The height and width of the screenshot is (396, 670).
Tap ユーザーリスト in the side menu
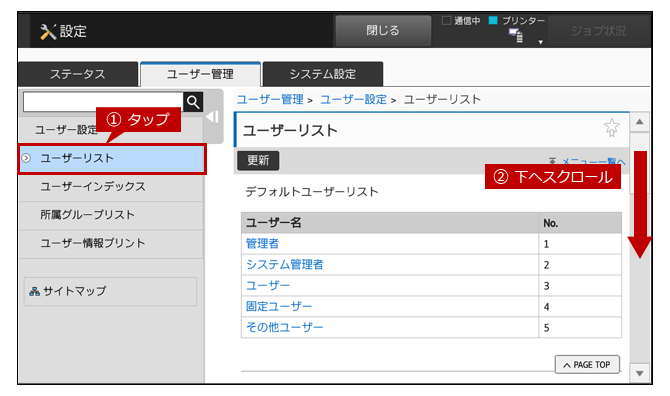[112, 158]
